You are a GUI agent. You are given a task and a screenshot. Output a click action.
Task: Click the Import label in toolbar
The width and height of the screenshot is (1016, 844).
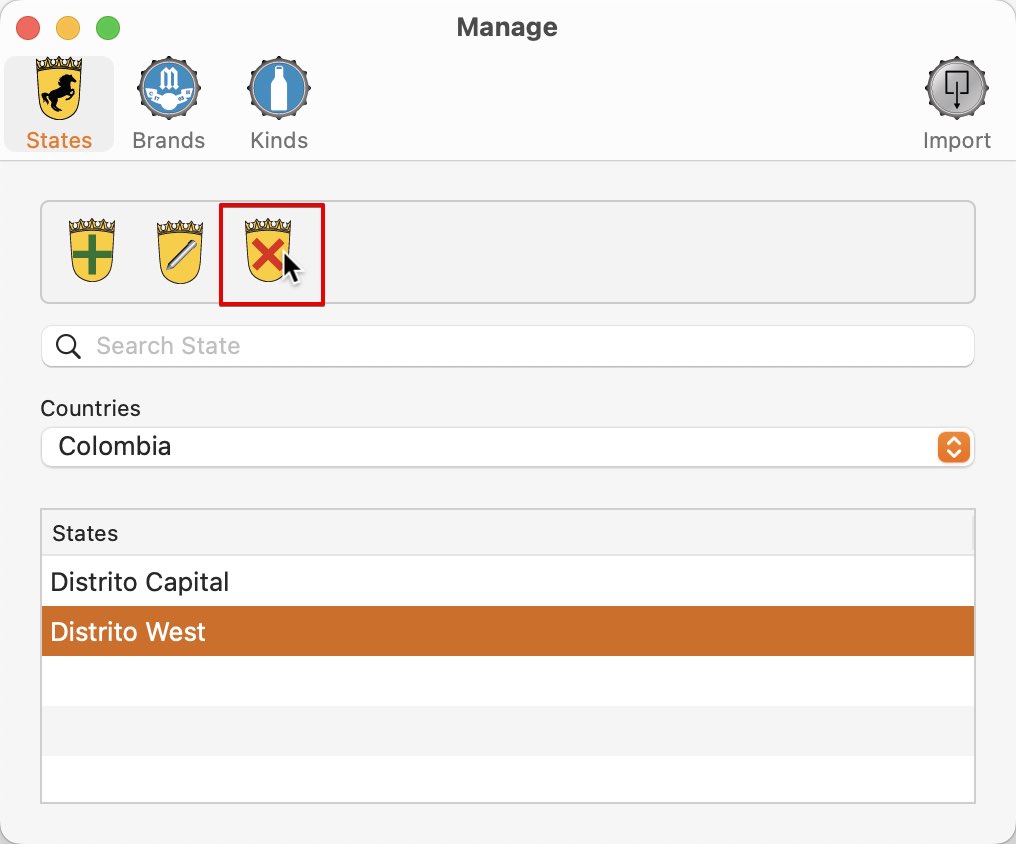coord(956,141)
